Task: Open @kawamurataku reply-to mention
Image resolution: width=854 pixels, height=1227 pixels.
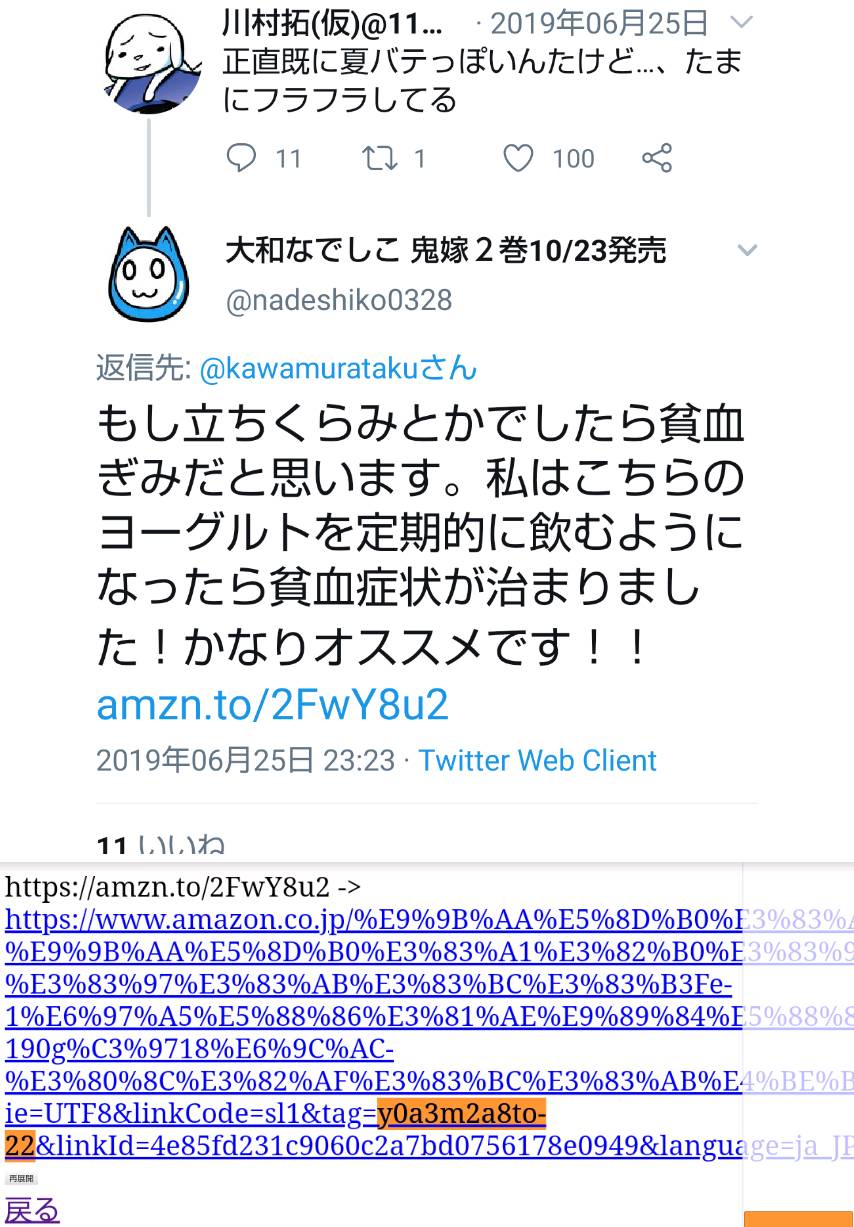Action: (x=338, y=369)
